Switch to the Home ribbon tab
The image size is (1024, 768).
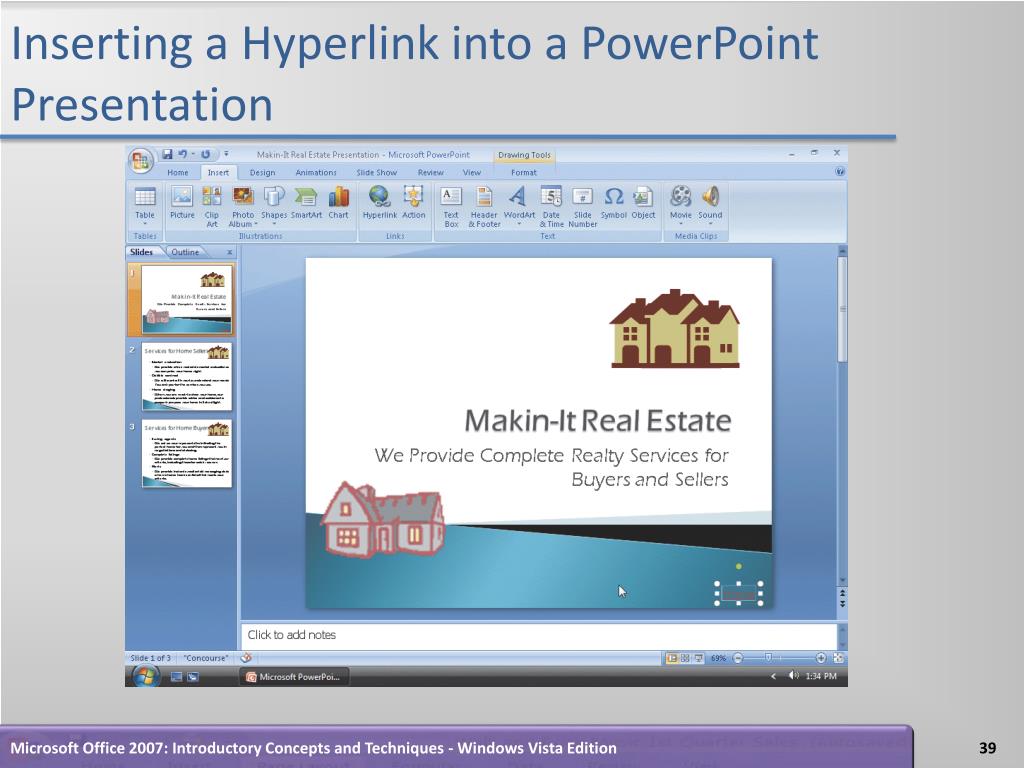pyautogui.click(x=178, y=172)
